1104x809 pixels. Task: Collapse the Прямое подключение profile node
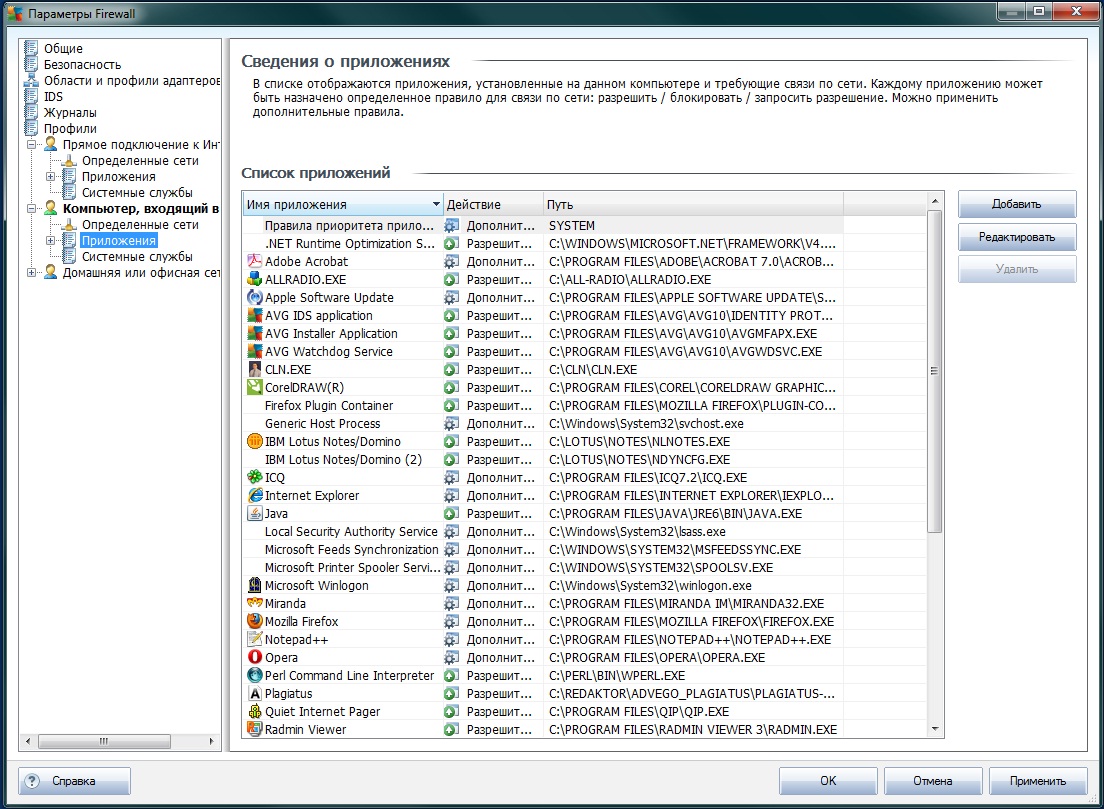32,145
